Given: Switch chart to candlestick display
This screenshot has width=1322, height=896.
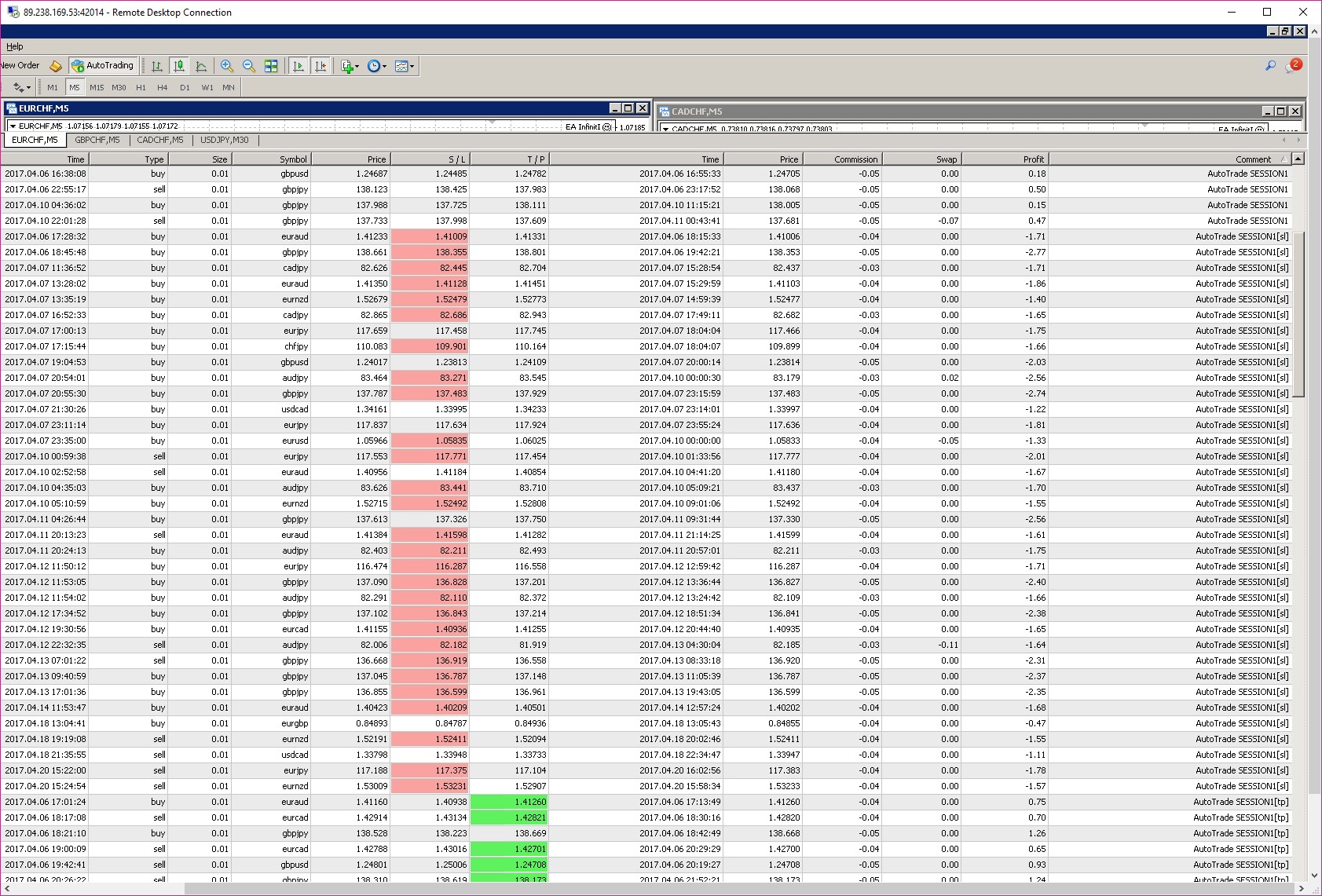Looking at the screenshot, I should click(x=179, y=66).
